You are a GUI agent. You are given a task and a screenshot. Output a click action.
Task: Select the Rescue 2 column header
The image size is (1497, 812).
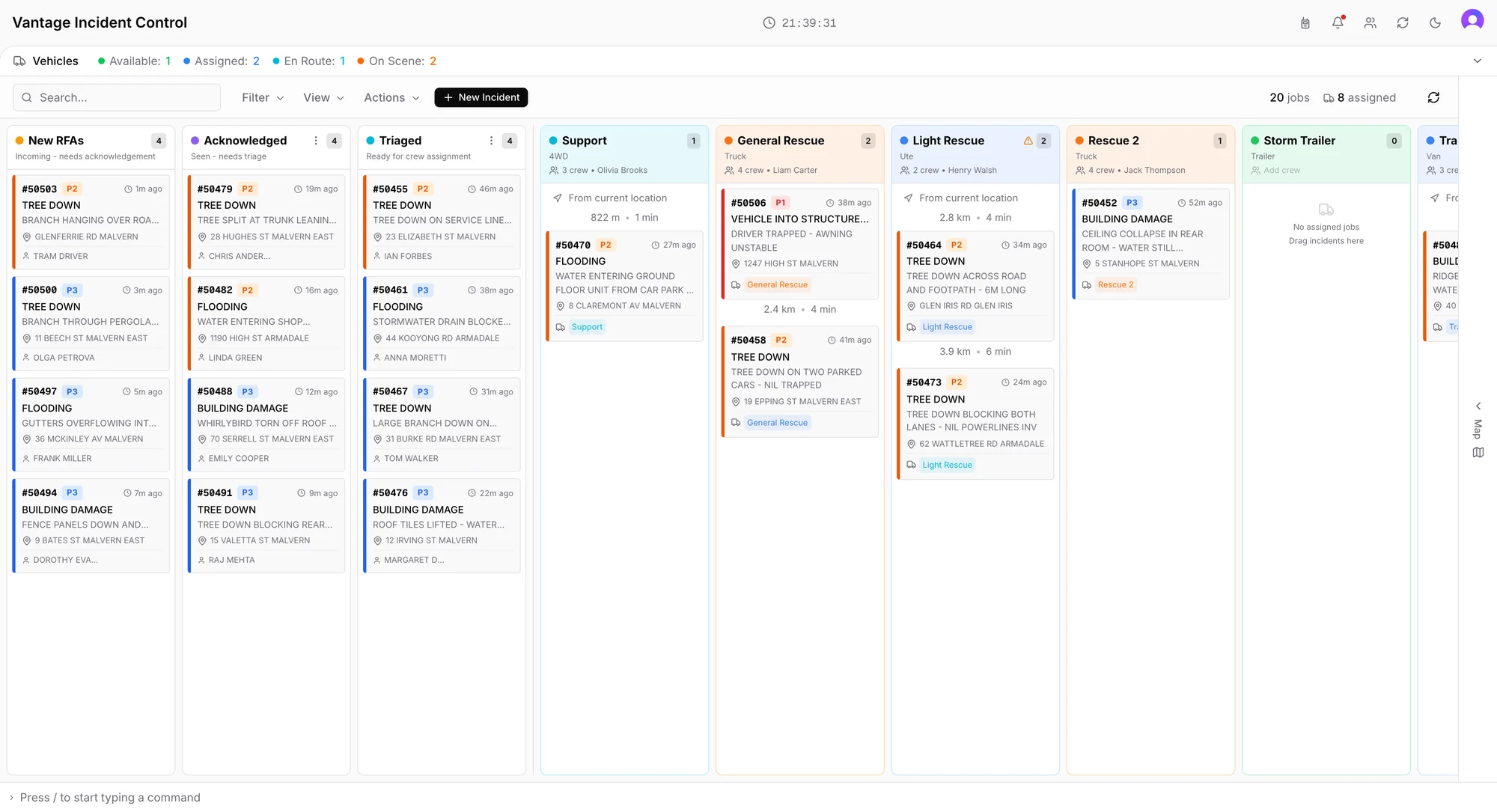(x=1150, y=155)
